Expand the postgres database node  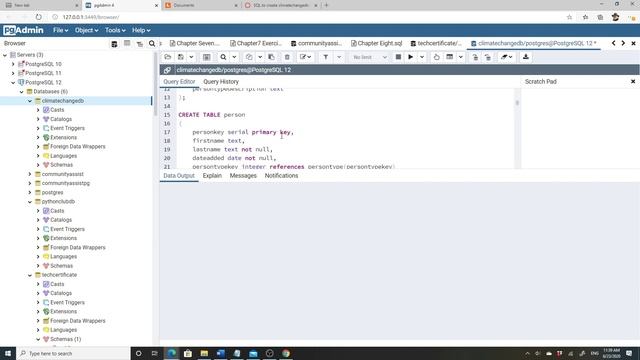click(30, 192)
